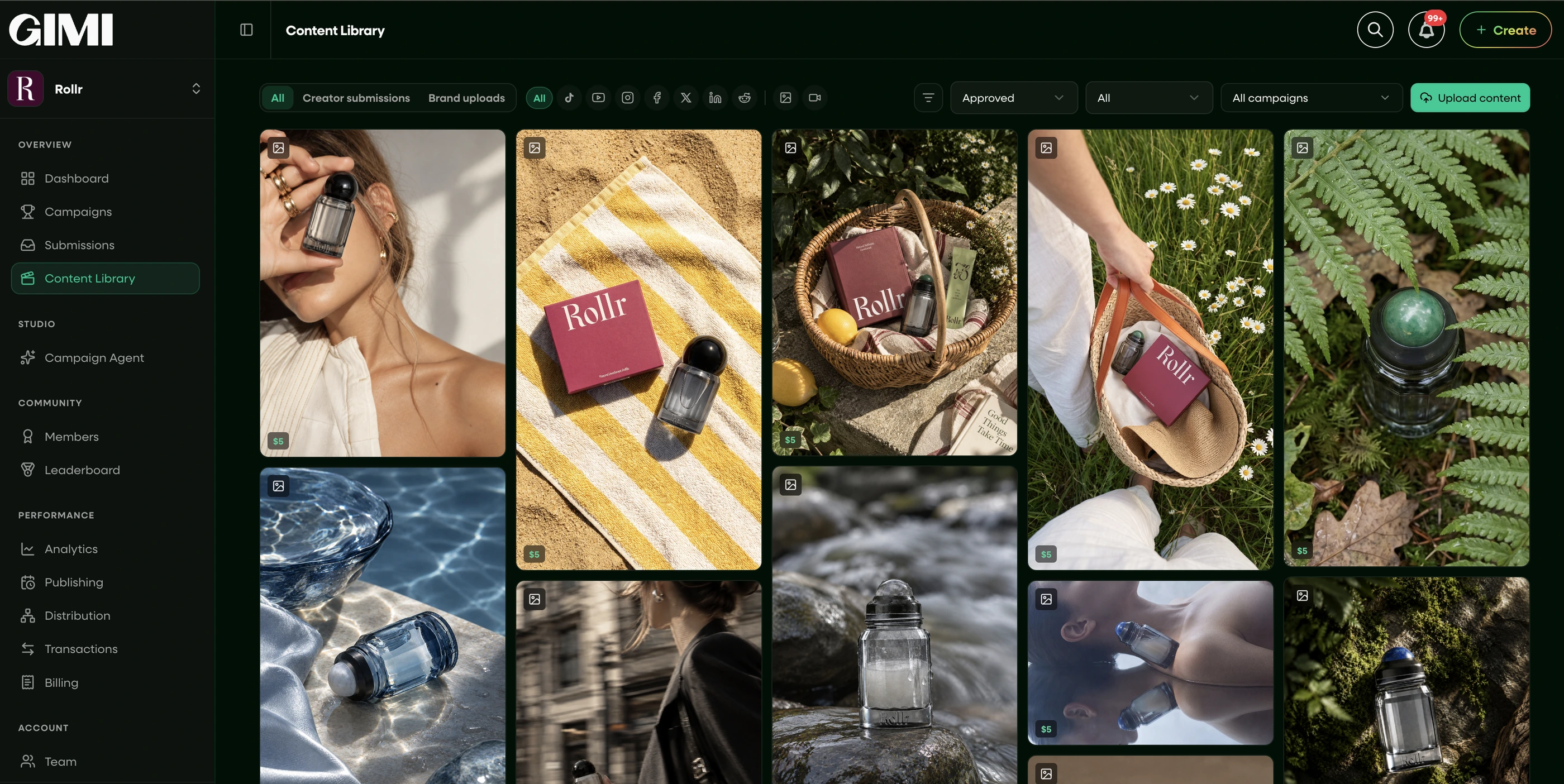Click the Upload content button
This screenshot has height=784, width=1564.
click(x=1470, y=98)
